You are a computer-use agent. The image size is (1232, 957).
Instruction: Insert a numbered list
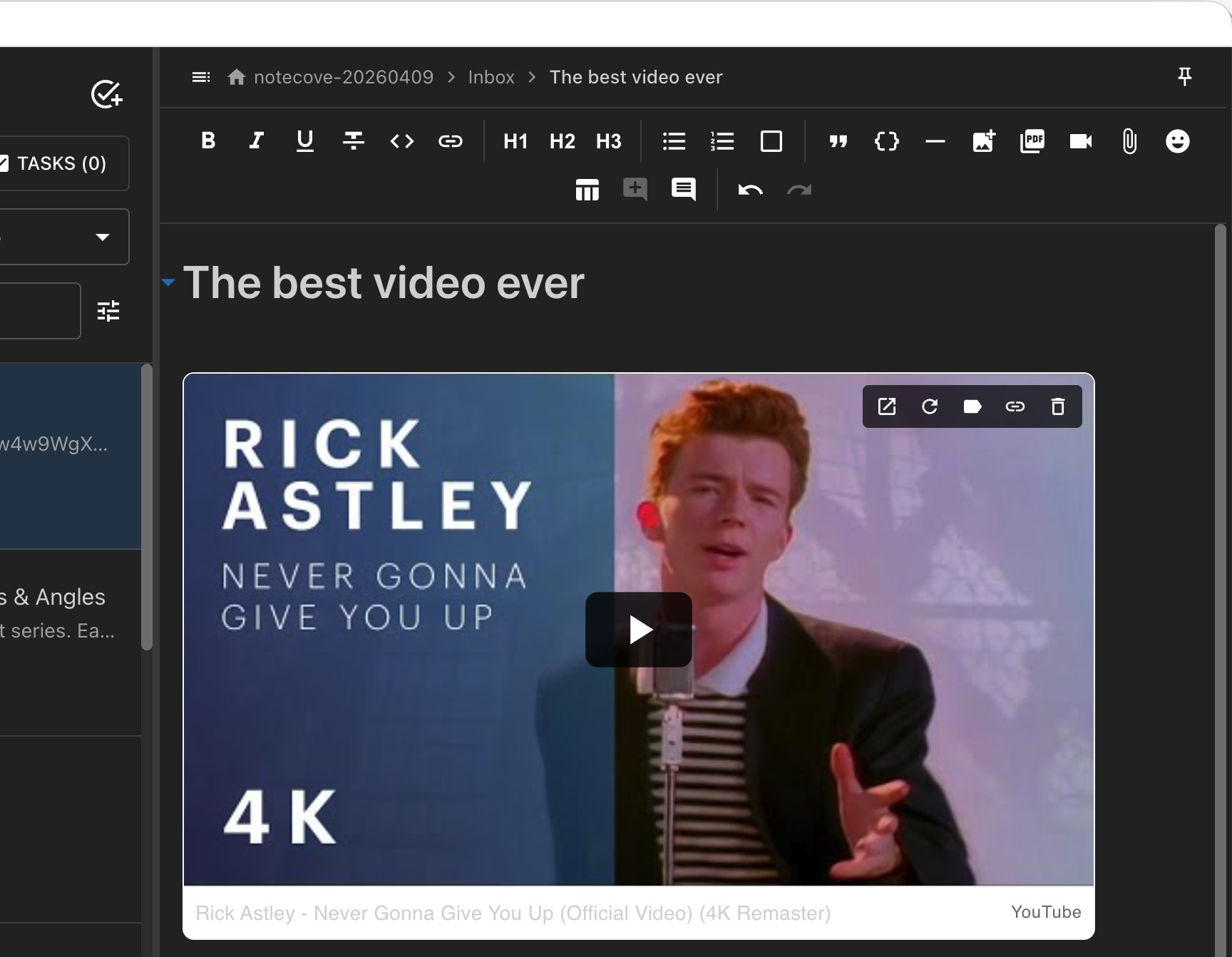tap(722, 141)
